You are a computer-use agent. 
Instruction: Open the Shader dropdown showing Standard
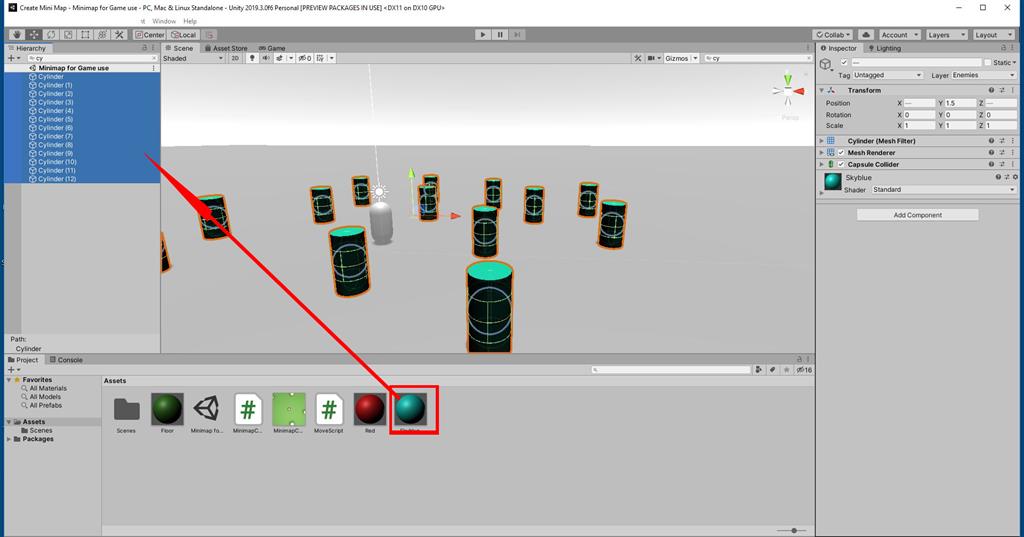[x=944, y=189]
